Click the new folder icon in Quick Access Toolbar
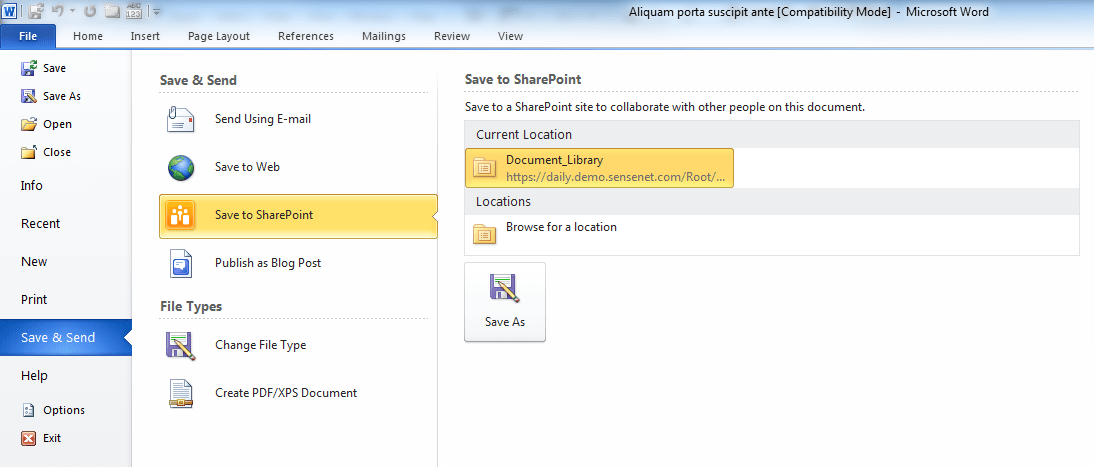 point(112,11)
